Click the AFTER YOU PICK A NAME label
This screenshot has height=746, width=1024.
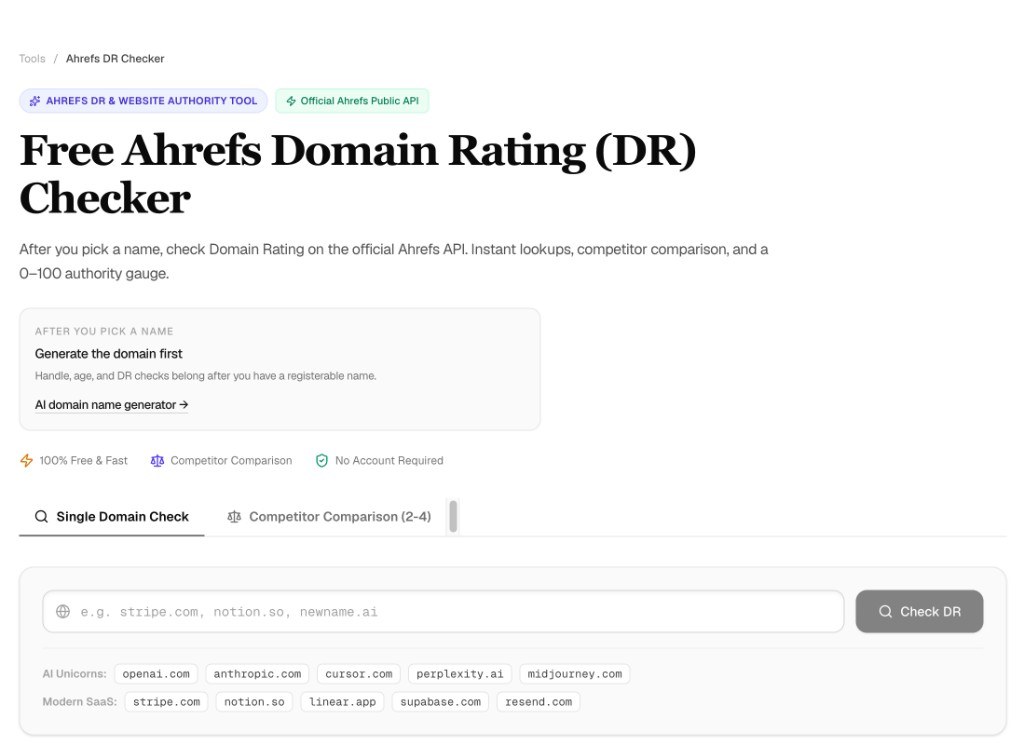[x=104, y=331]
